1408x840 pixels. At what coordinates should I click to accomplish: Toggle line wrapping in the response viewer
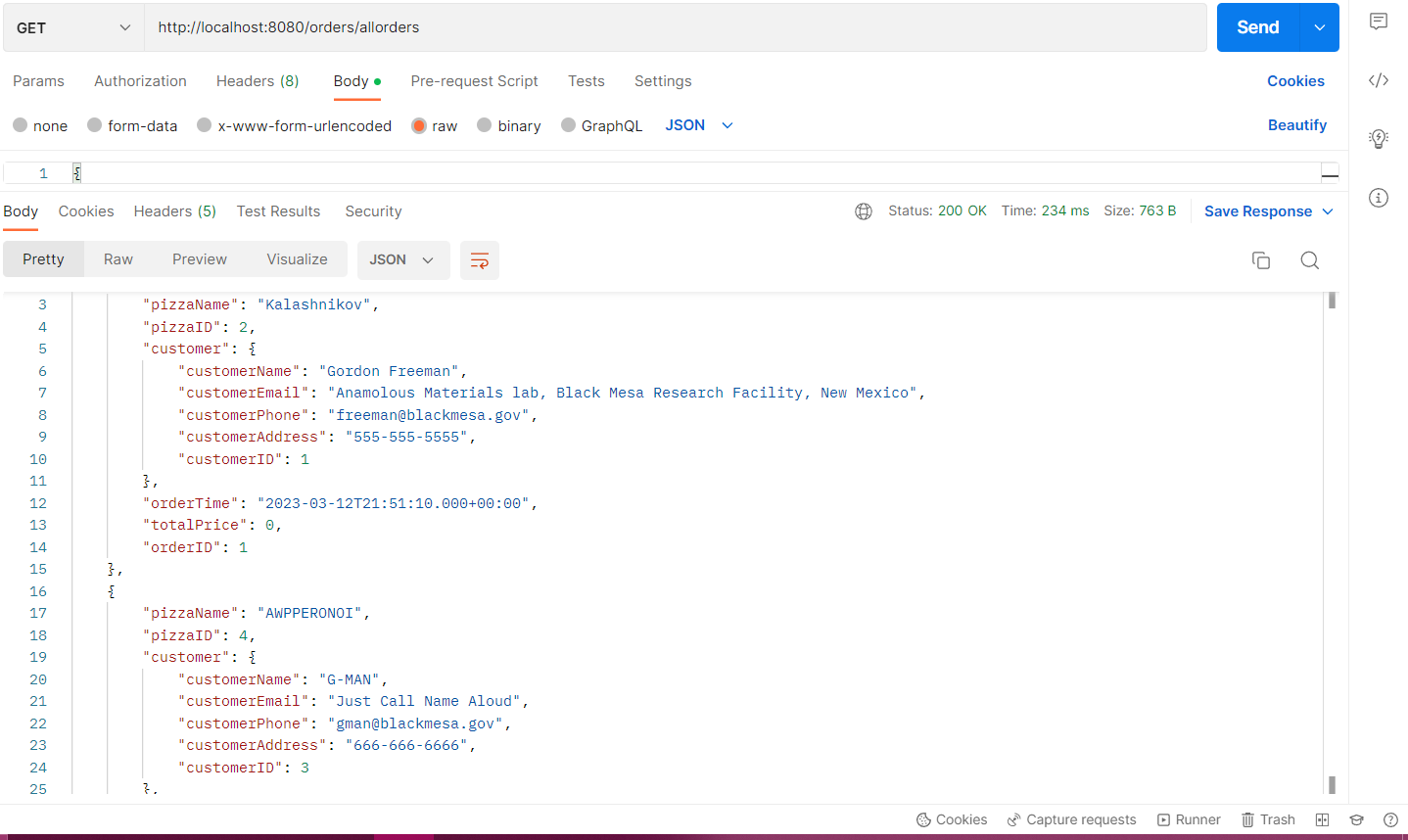click(479, 259)
